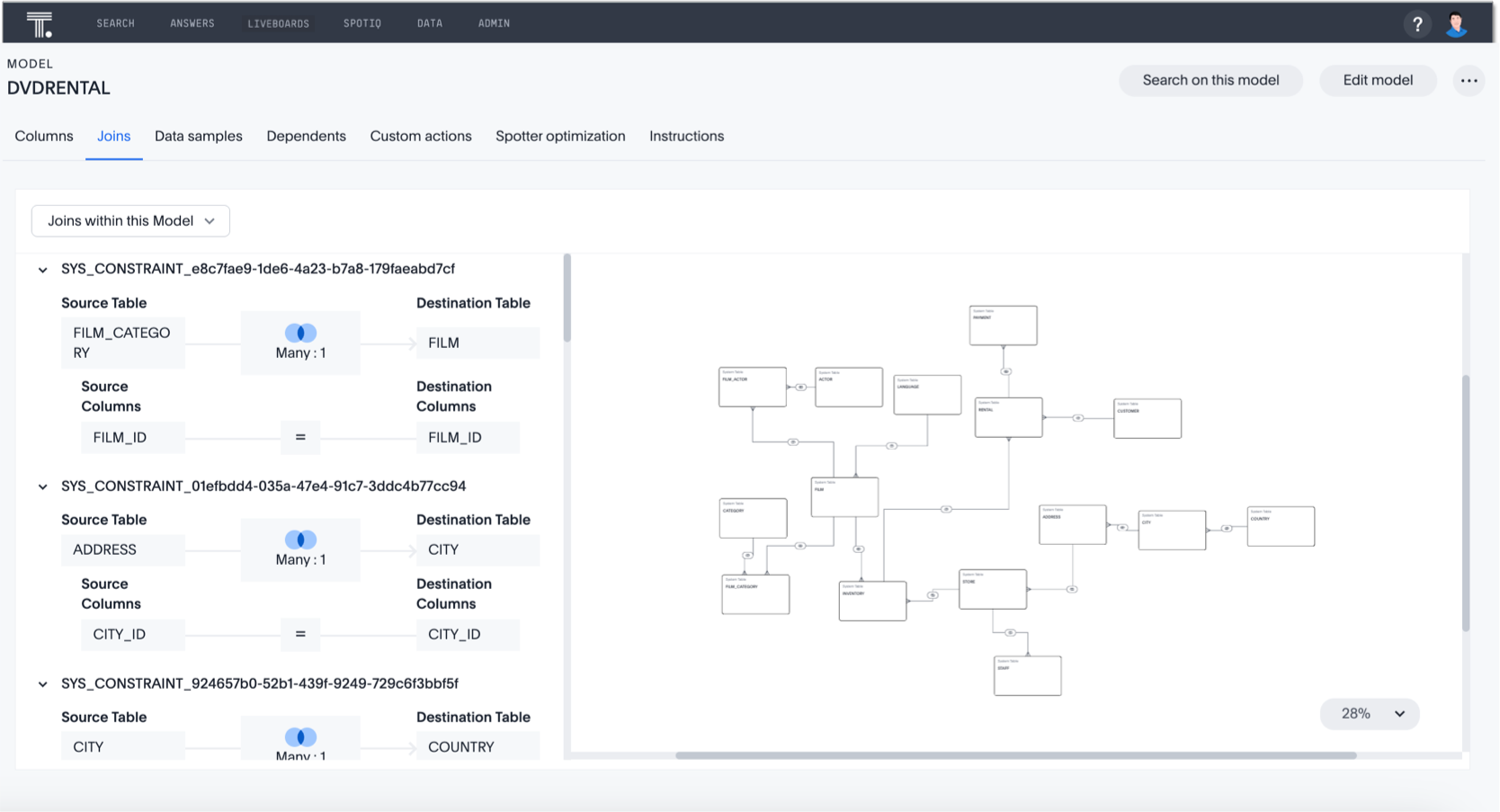Image resolution: width=1500 pixels, height=812 pixels.
Task: Select the join icon between INVENTORY and STORE
Action: click(x=933, y=595)
